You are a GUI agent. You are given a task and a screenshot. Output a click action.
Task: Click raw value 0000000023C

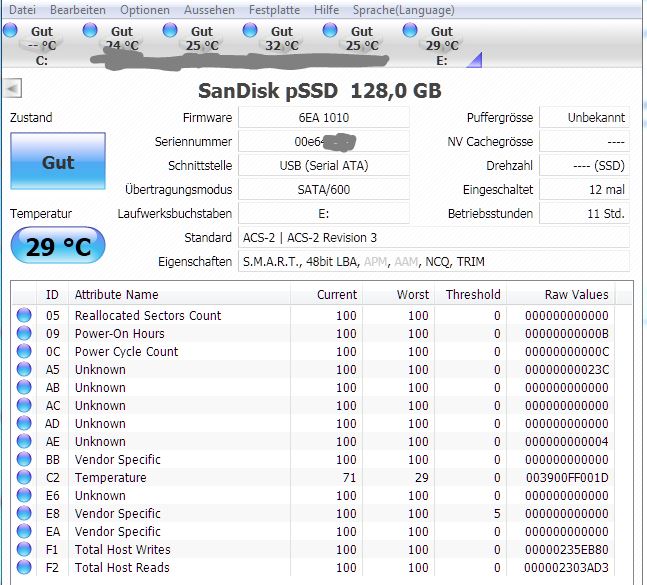[x=567, y=370]
